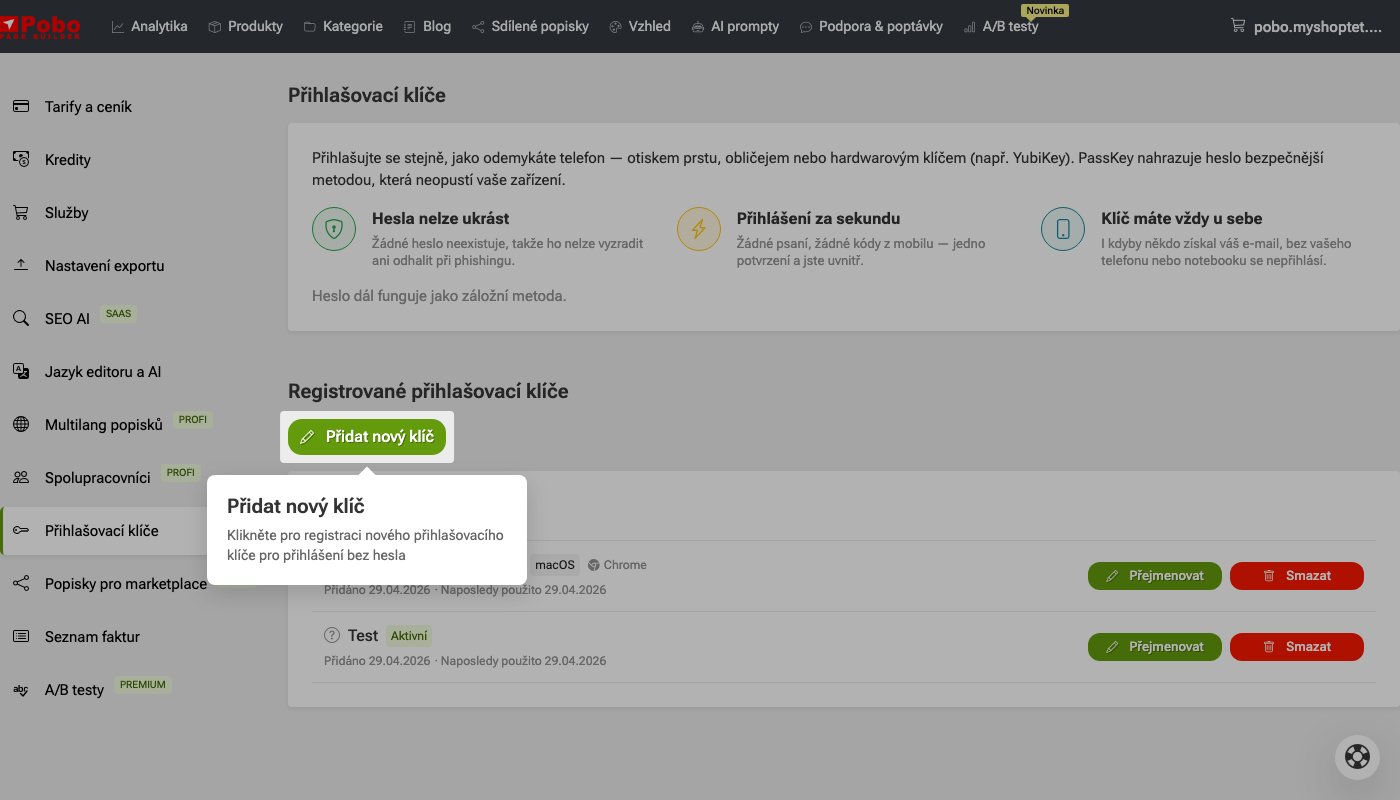
Task: Click the Pobo logo
Action: coord(40,26)
